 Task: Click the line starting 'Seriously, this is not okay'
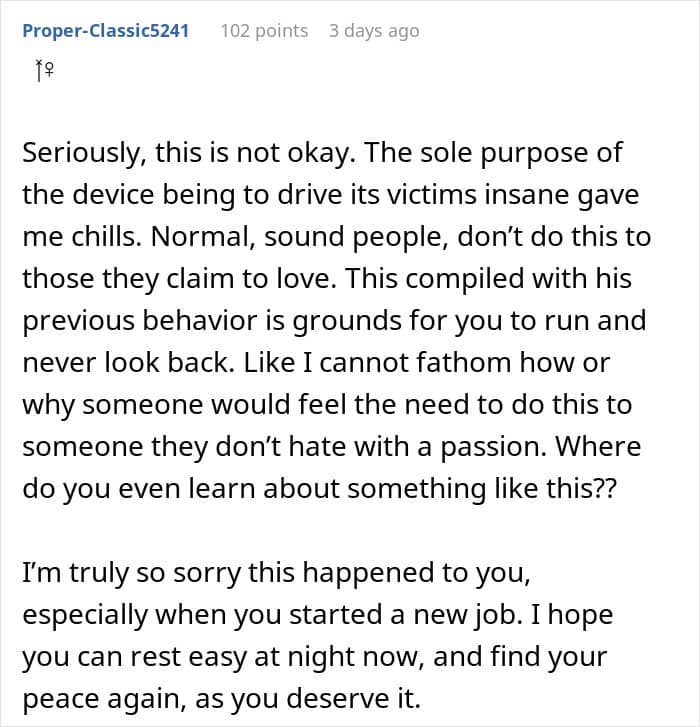(x=322, y=153)
